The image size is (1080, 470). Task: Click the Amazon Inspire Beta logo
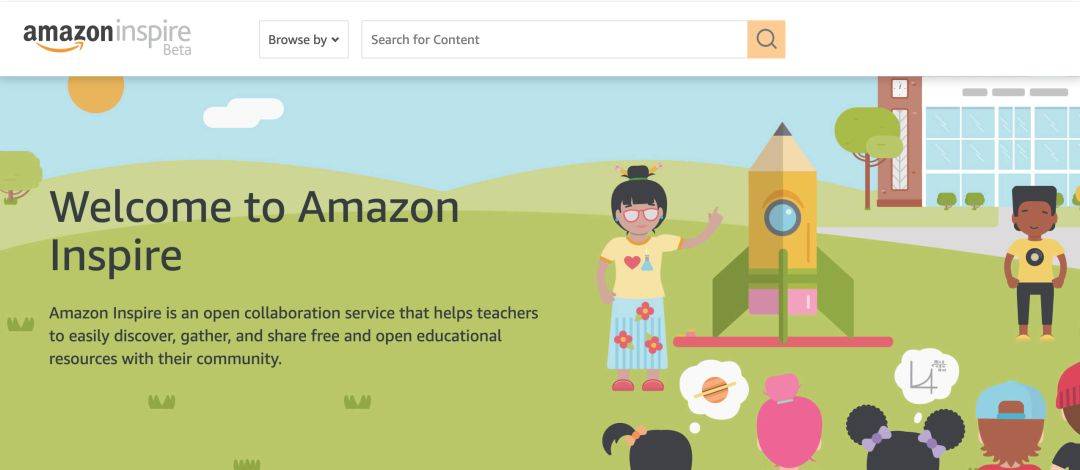pyautogui.click(x=107, y=37)
